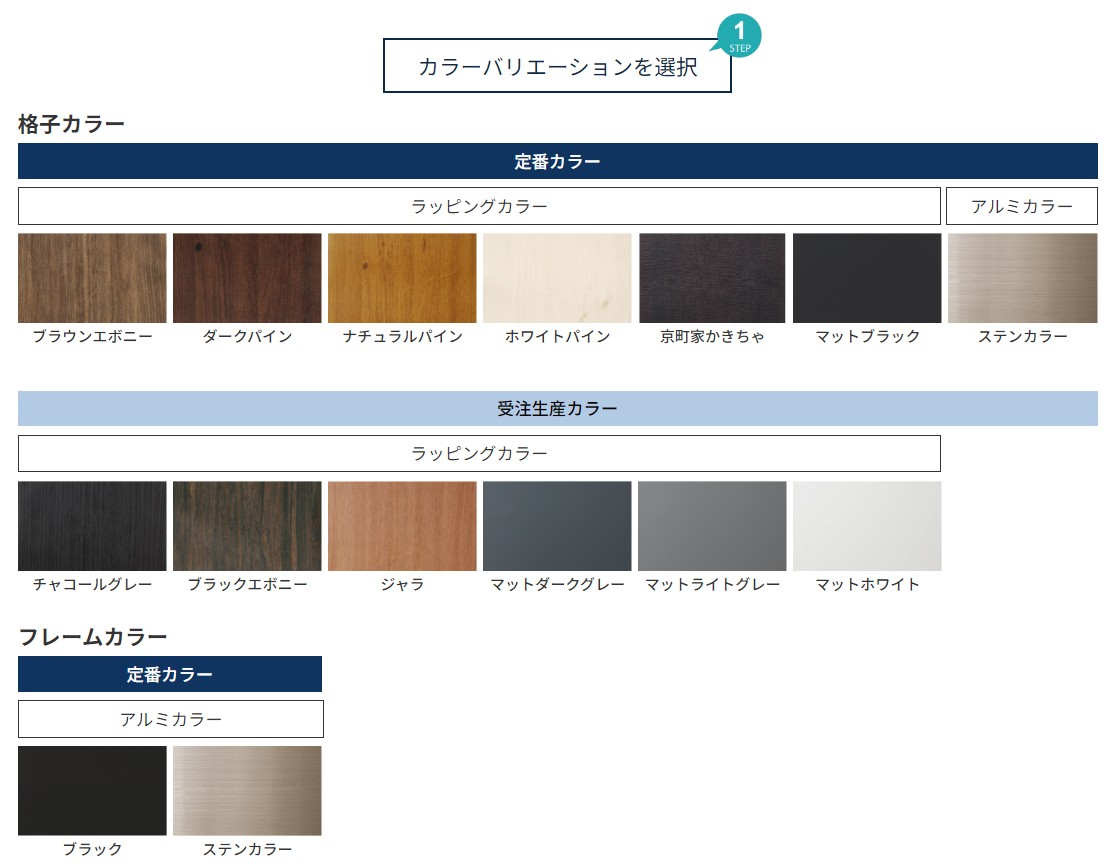Viewport: 1117px width, 868px height.
Task: Select the チャコールグレー swatch
Action: point(92,526)
